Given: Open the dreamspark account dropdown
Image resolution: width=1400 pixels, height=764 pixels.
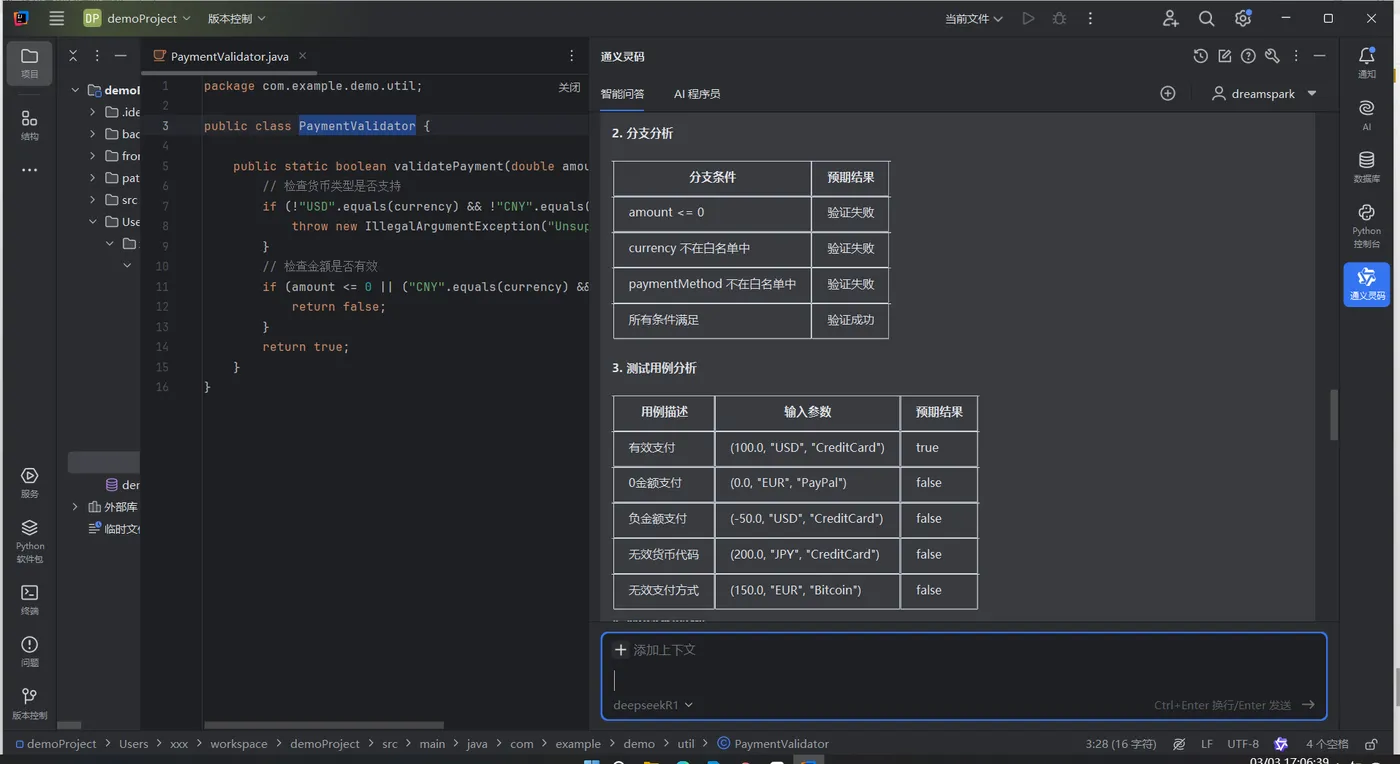Looking at the screenshot, I should pyautogui.click(x=1264, y=93).
